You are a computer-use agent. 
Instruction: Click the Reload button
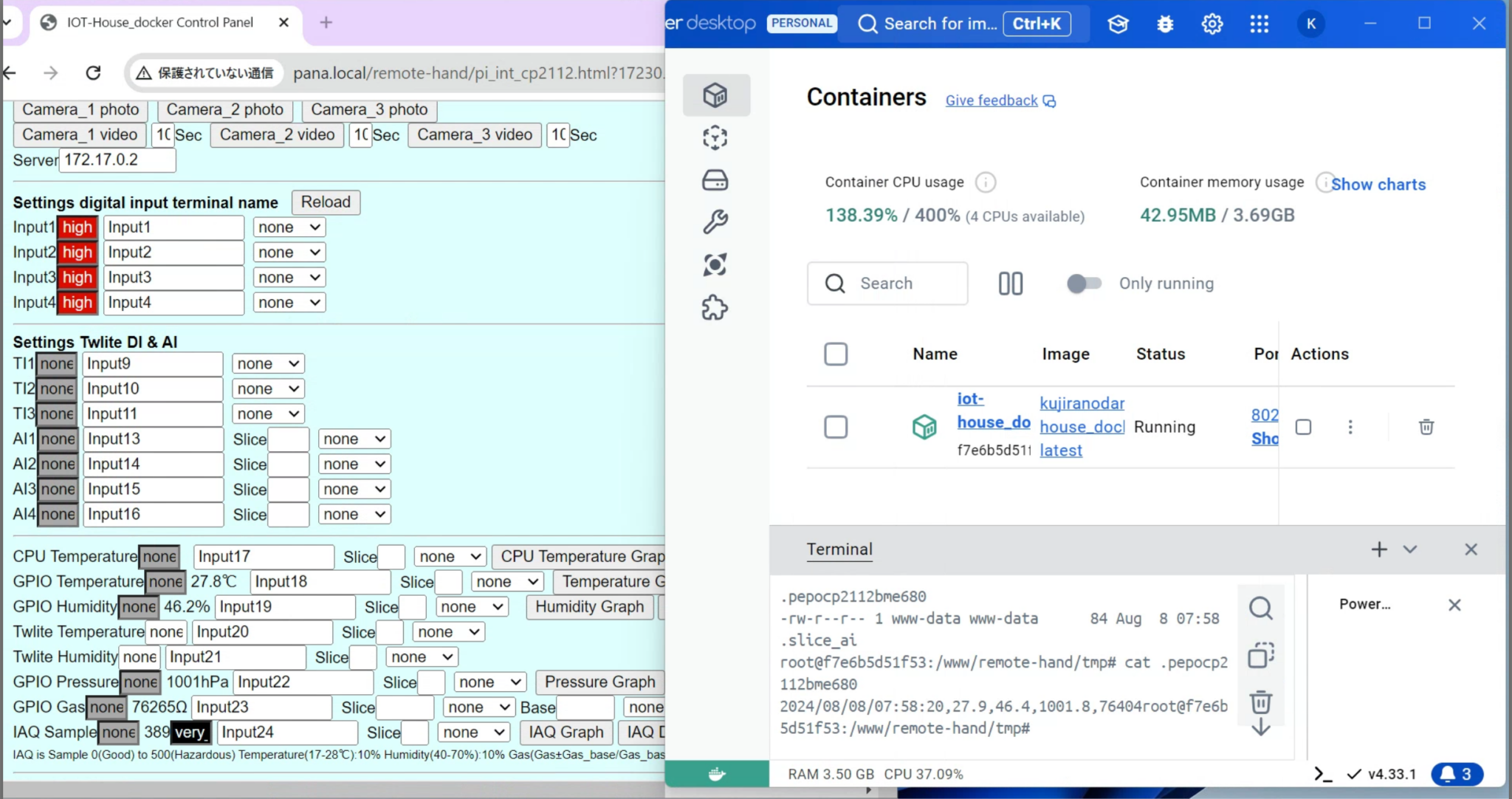point(326,202)
